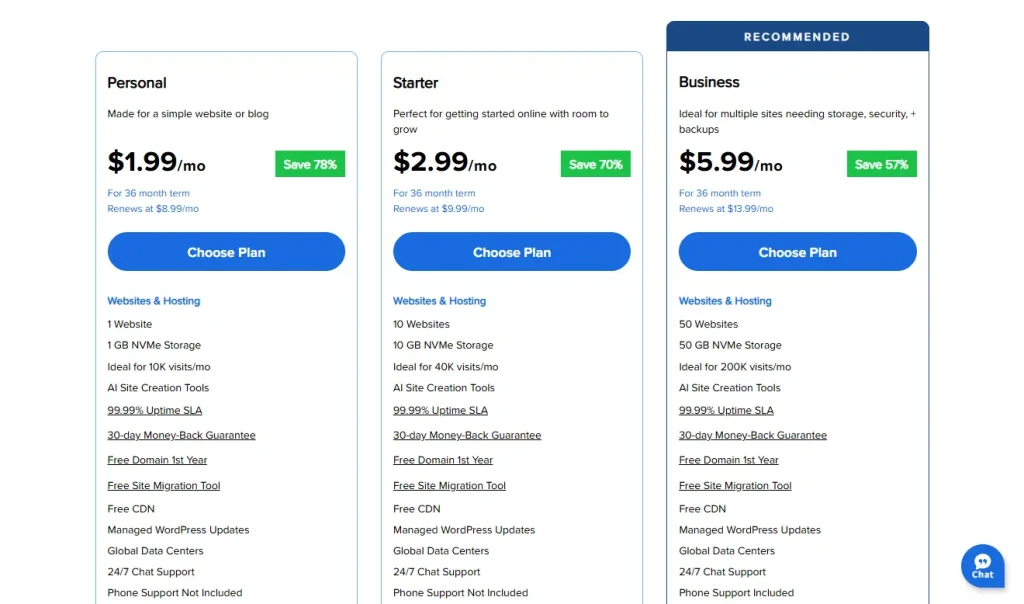Select the RECOMMENDED banner on Business plan
This screenshot has height=604, width=1024.
pos(797,35)
